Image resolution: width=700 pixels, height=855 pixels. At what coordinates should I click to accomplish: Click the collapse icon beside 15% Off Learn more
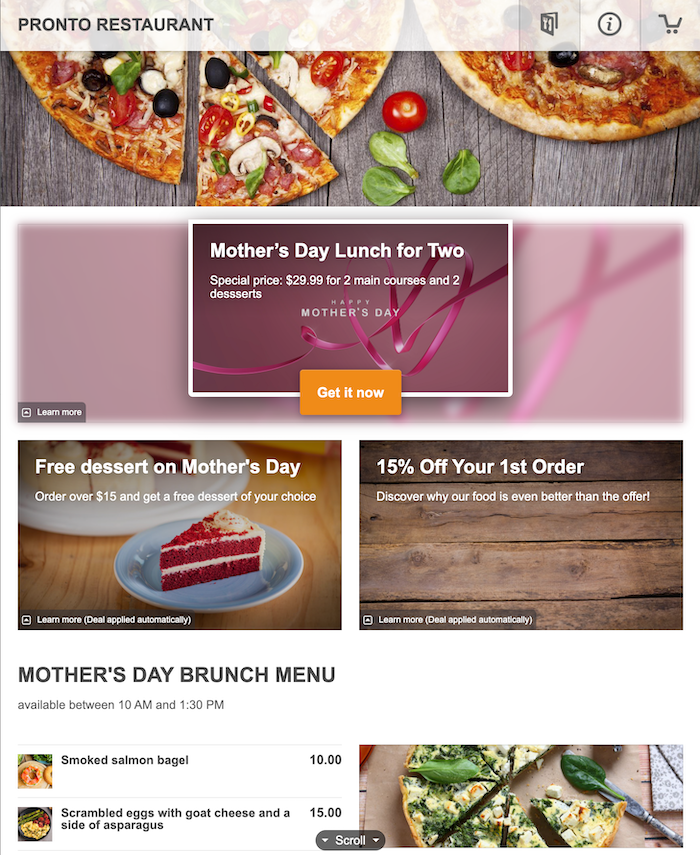pyautogui.click(x=368, y=620)
